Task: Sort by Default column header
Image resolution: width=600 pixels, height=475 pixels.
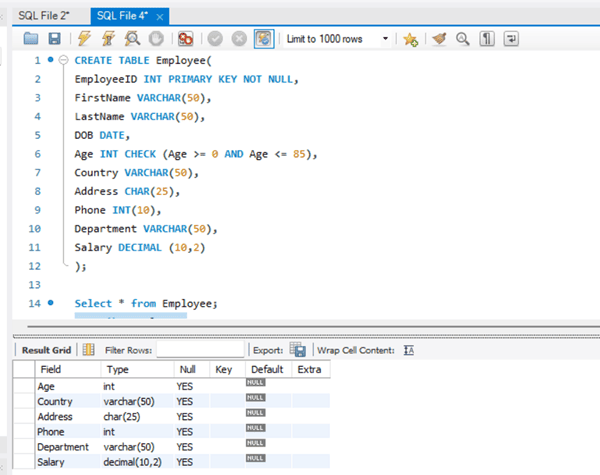Action: coord(269,369)
